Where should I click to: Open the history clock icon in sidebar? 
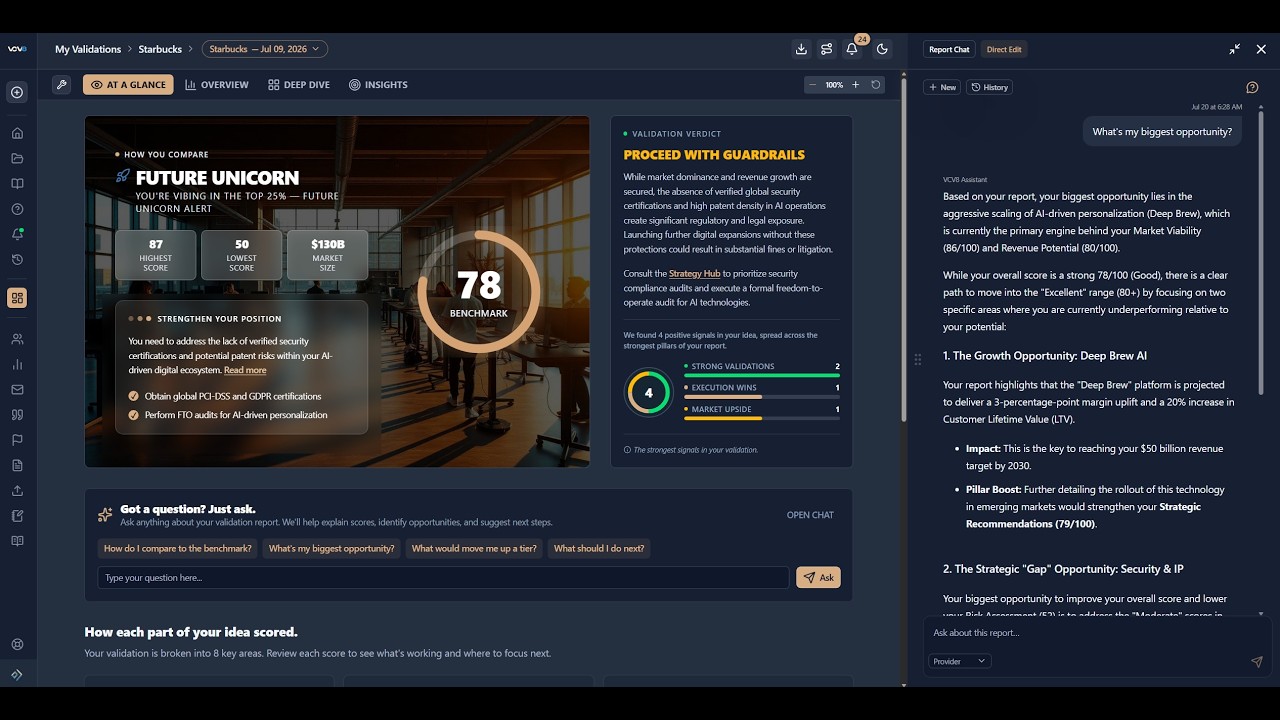pyautogui.click(x=17, y=260)
